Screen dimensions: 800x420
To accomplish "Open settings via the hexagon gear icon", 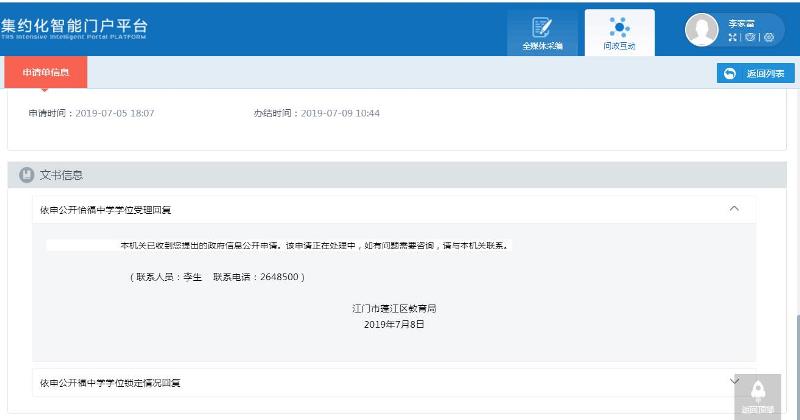I will [x=769, y=37].
